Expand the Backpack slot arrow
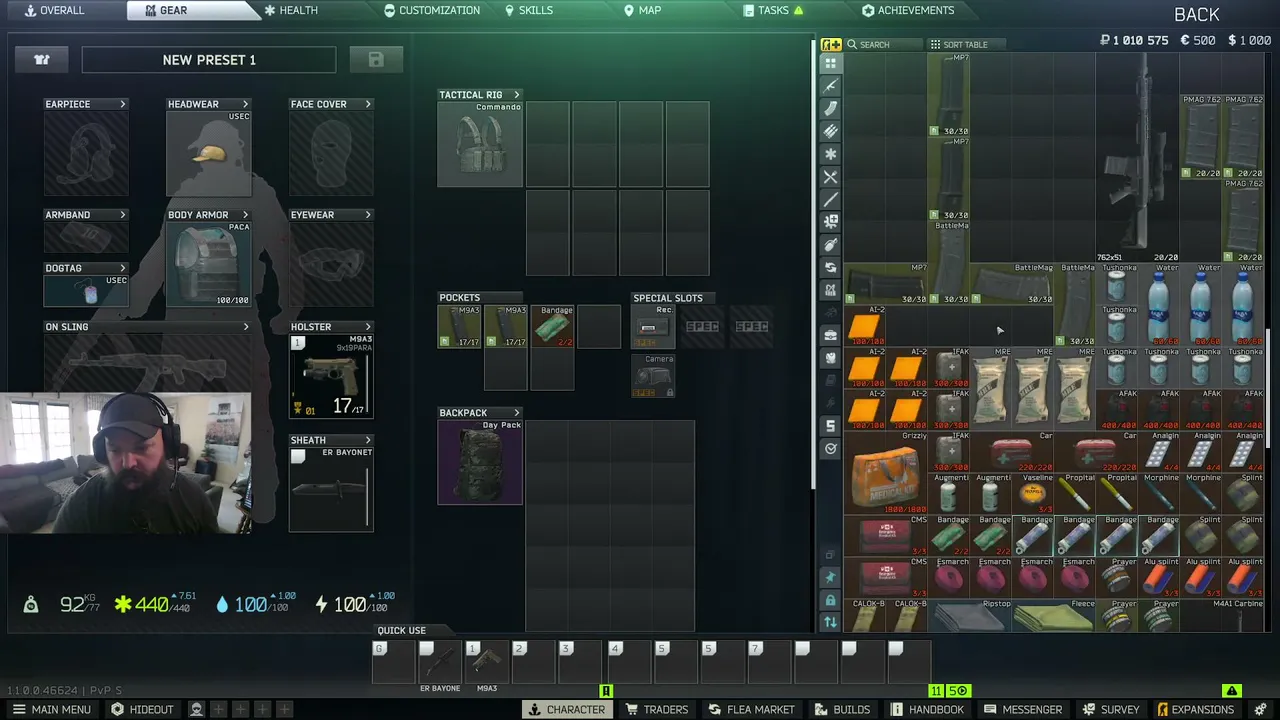Viewport: 1280px width, 720px height. tap(517, 413)
